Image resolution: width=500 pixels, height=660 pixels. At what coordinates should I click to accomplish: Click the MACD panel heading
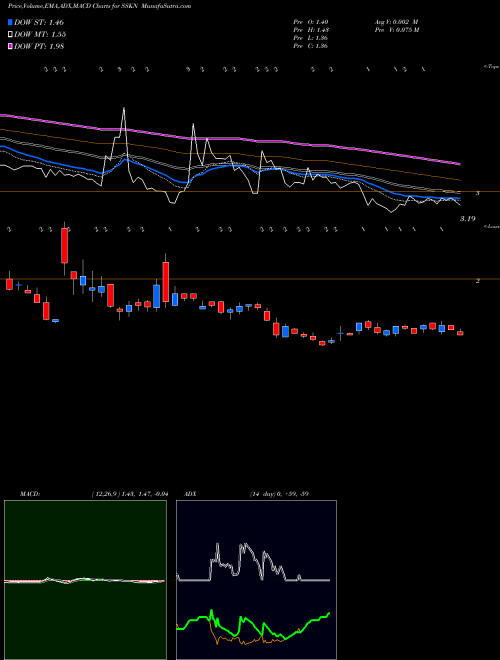click(x=30, y=494)
